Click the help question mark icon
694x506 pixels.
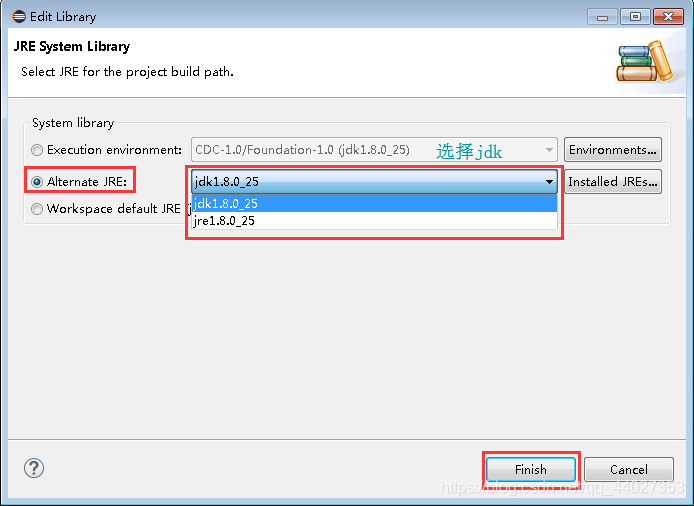click(34, 468)
